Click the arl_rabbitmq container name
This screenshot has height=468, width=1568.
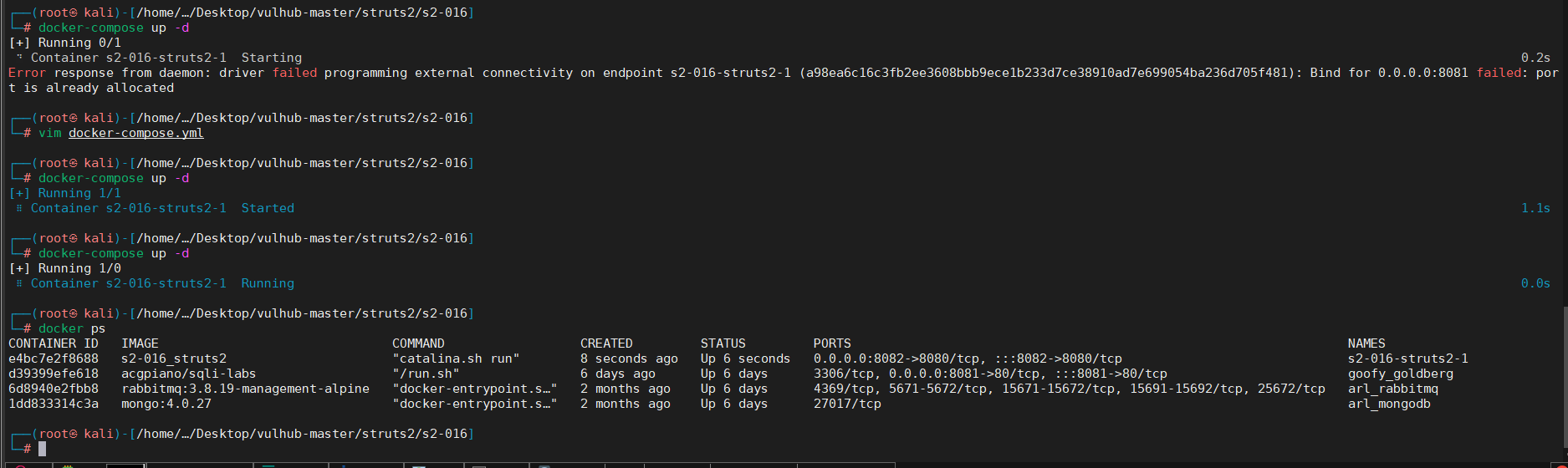click(x=1393, y=389)
